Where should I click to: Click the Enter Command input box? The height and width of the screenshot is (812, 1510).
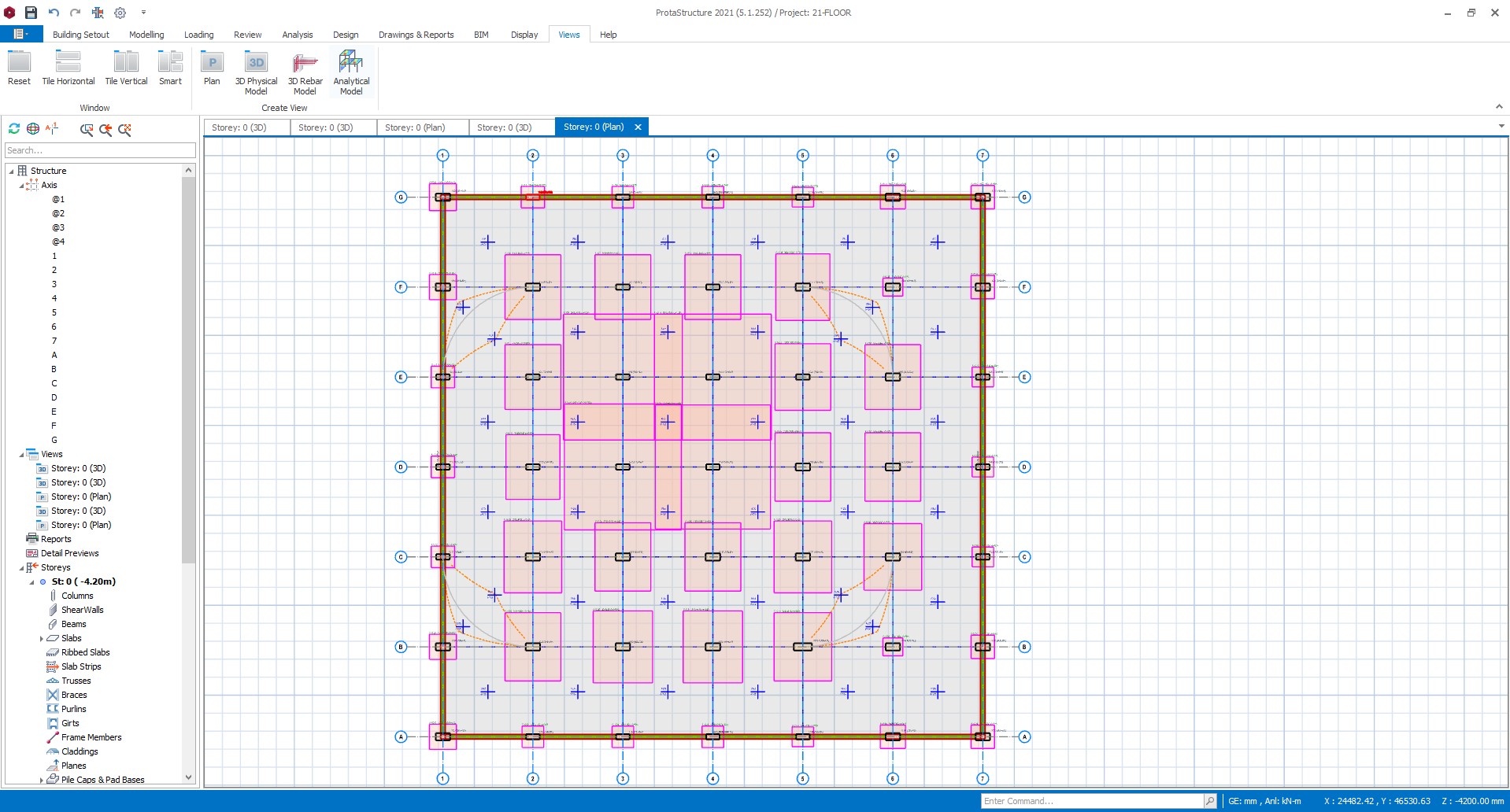coord(1092,801)
